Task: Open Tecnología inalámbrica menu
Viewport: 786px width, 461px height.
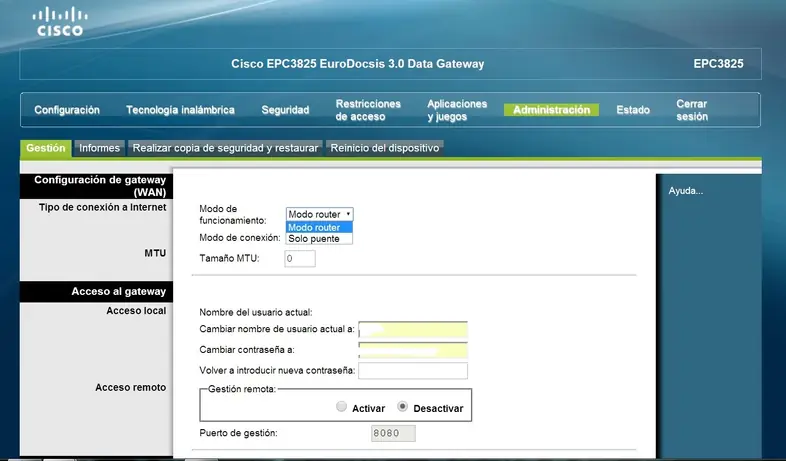Action: [x=180, y=110]
